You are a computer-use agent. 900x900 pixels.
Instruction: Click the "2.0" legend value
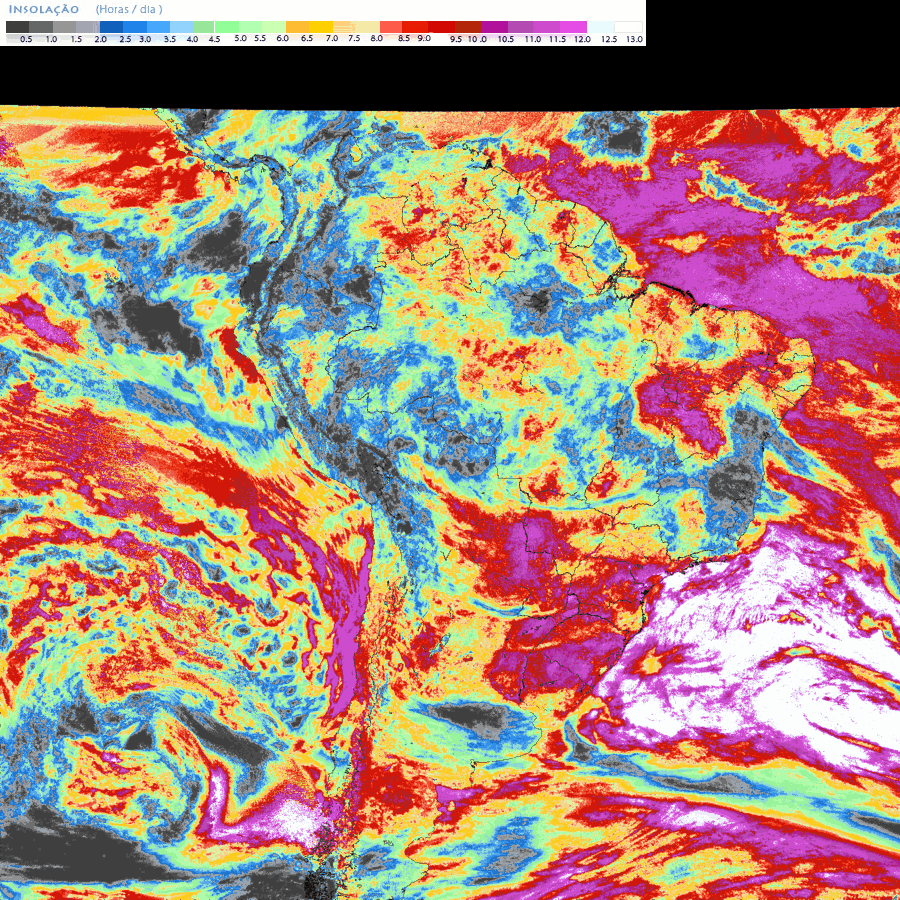tap(100, 39)
